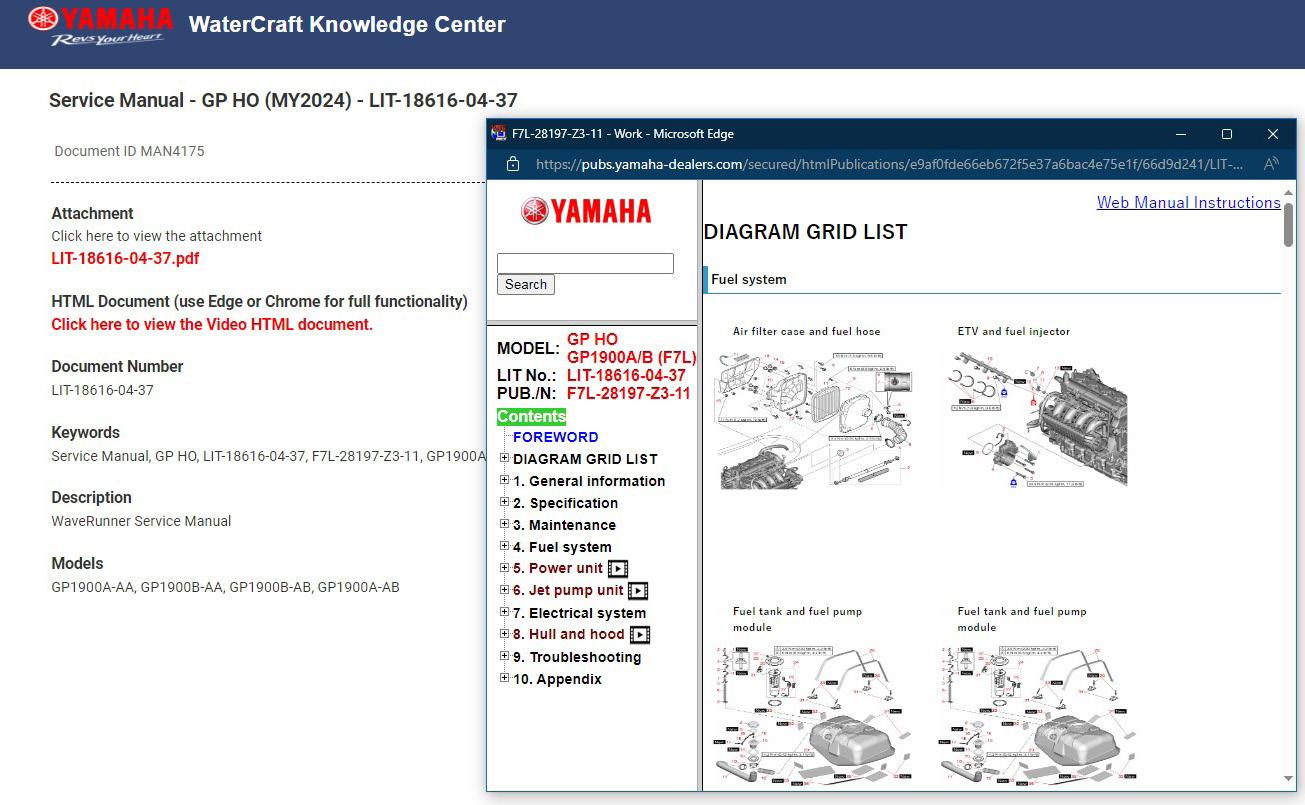Open '4. Fuel system' chapter label
Image resolution: width=1305 pixels, height=805 pixels.
tap(562, 547)
